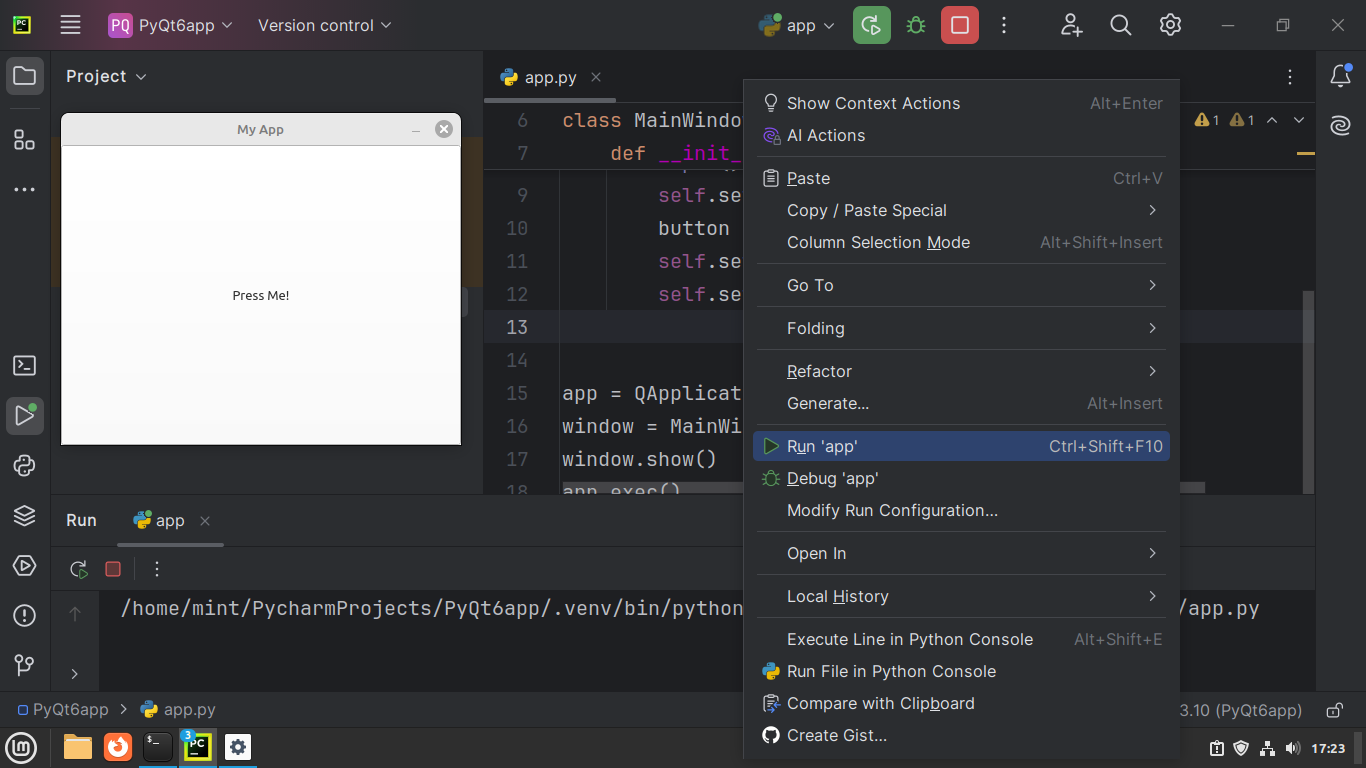Open the Structure tool window
The width and height of the screenshot is (1366, 768).
coord(24,139)
